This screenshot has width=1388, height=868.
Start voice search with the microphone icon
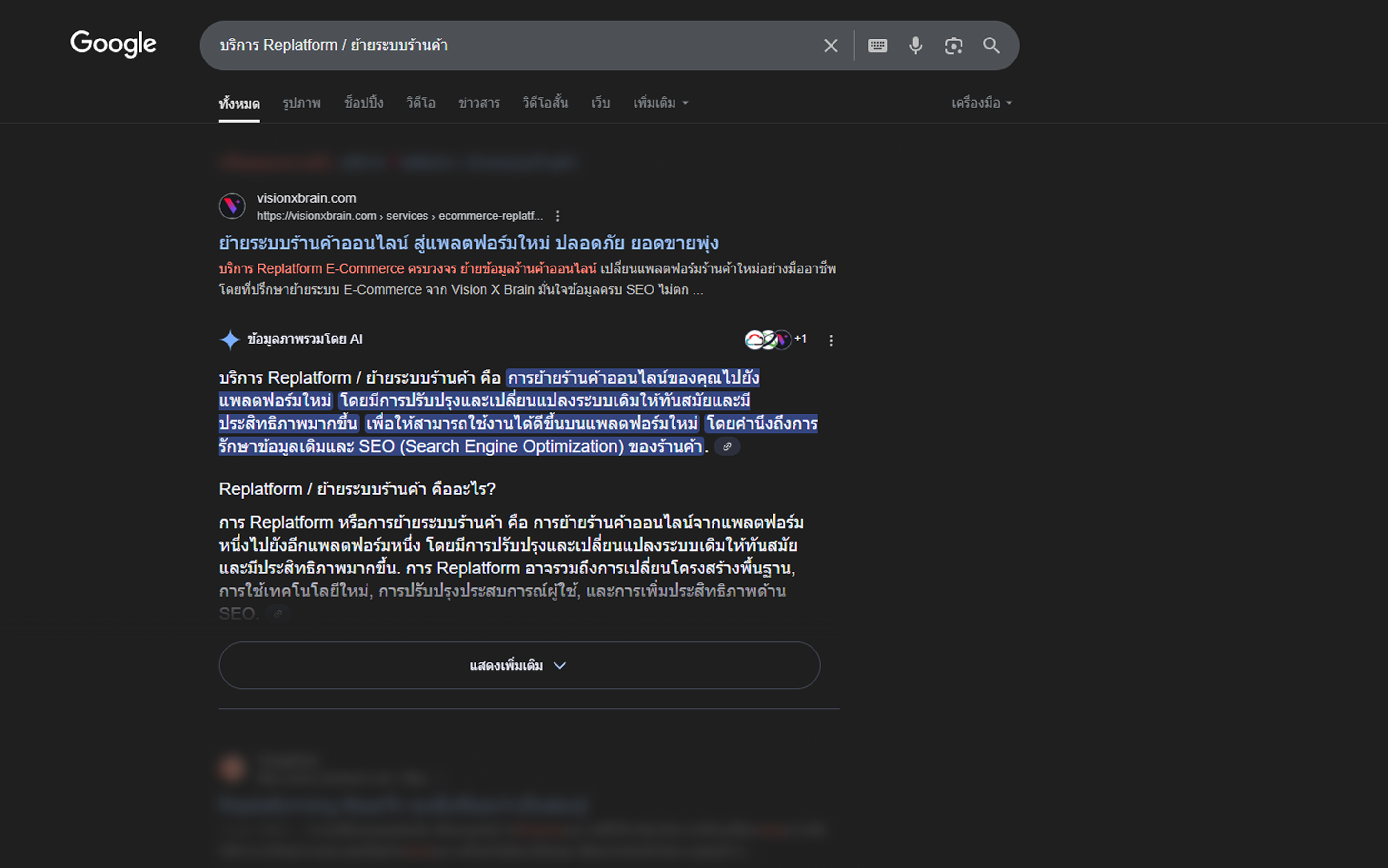pyautogui.click(x=915, y=45)
